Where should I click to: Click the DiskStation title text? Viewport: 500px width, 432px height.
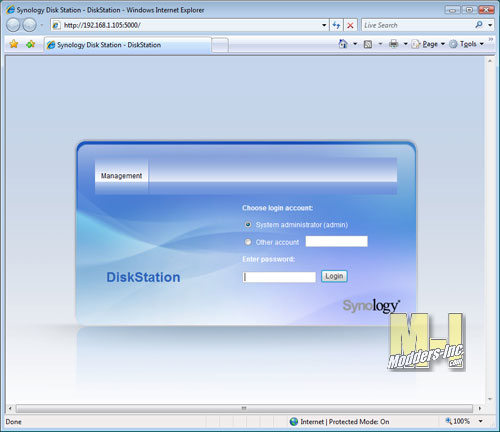click(143, 277)
